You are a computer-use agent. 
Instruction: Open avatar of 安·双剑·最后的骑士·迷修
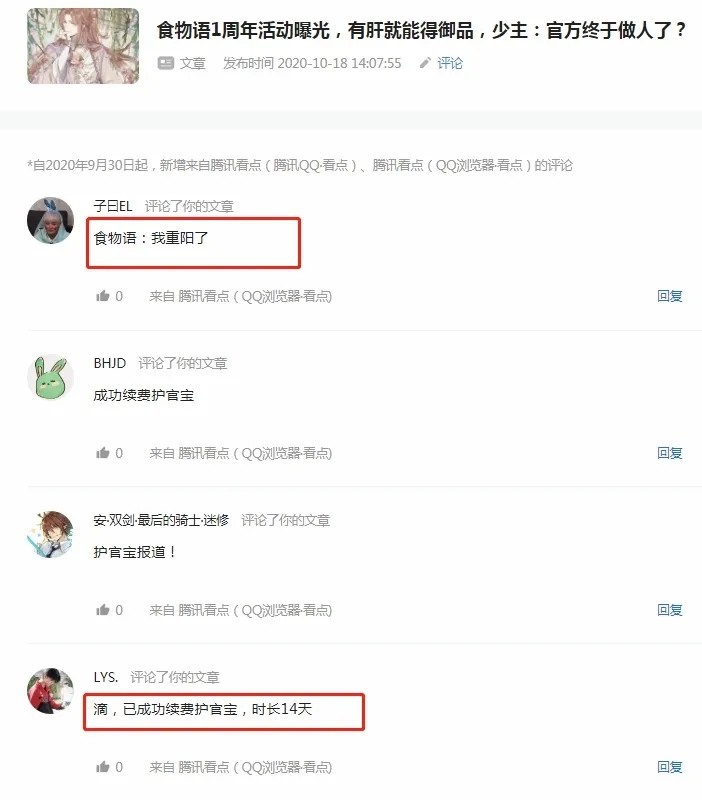tap(50, 534)
